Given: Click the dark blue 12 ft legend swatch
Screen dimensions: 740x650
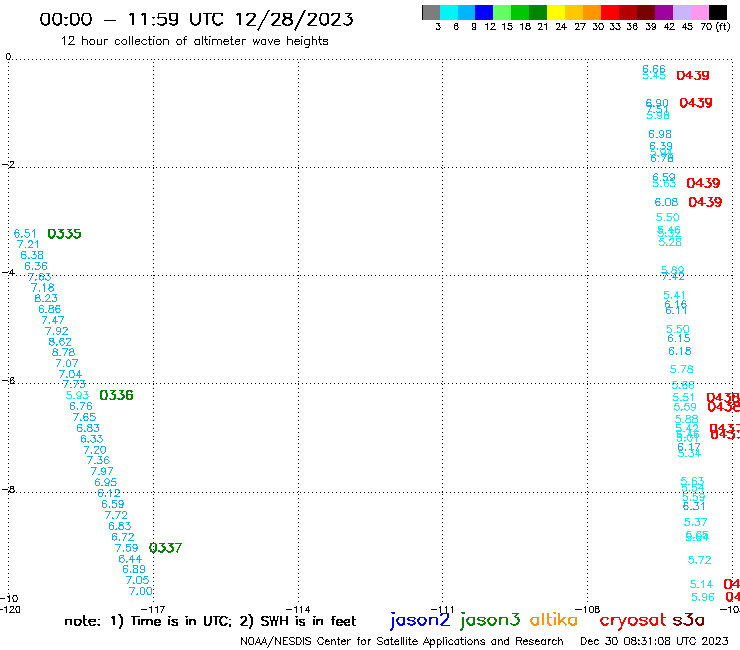Looking at the screenshot, I should 484,12.
